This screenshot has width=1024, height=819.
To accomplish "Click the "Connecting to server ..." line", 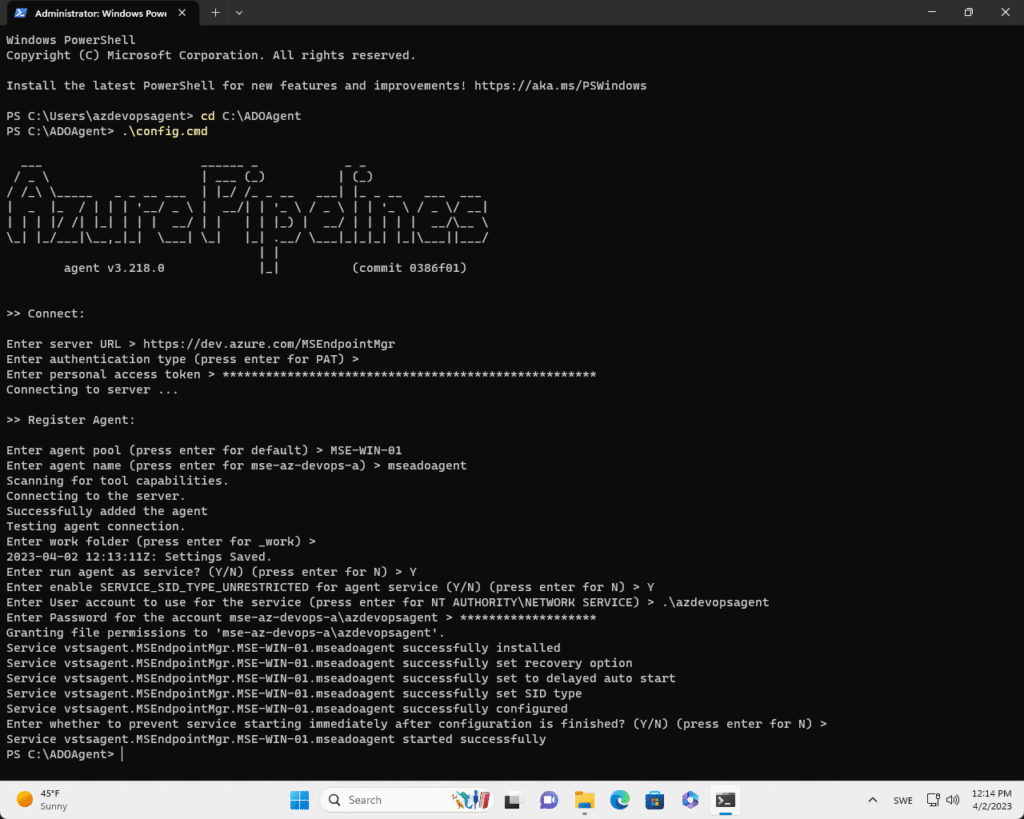I will [92, 389].
